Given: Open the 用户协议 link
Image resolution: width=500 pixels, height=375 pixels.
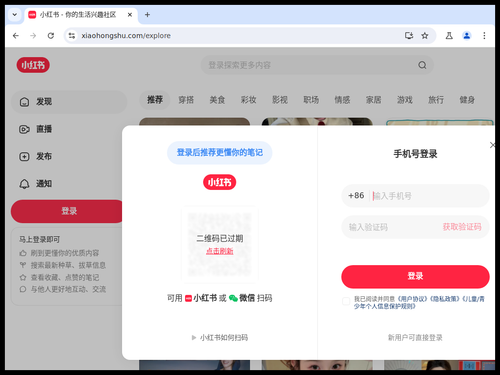Looking at the screenshot, I should click(413, 299).
